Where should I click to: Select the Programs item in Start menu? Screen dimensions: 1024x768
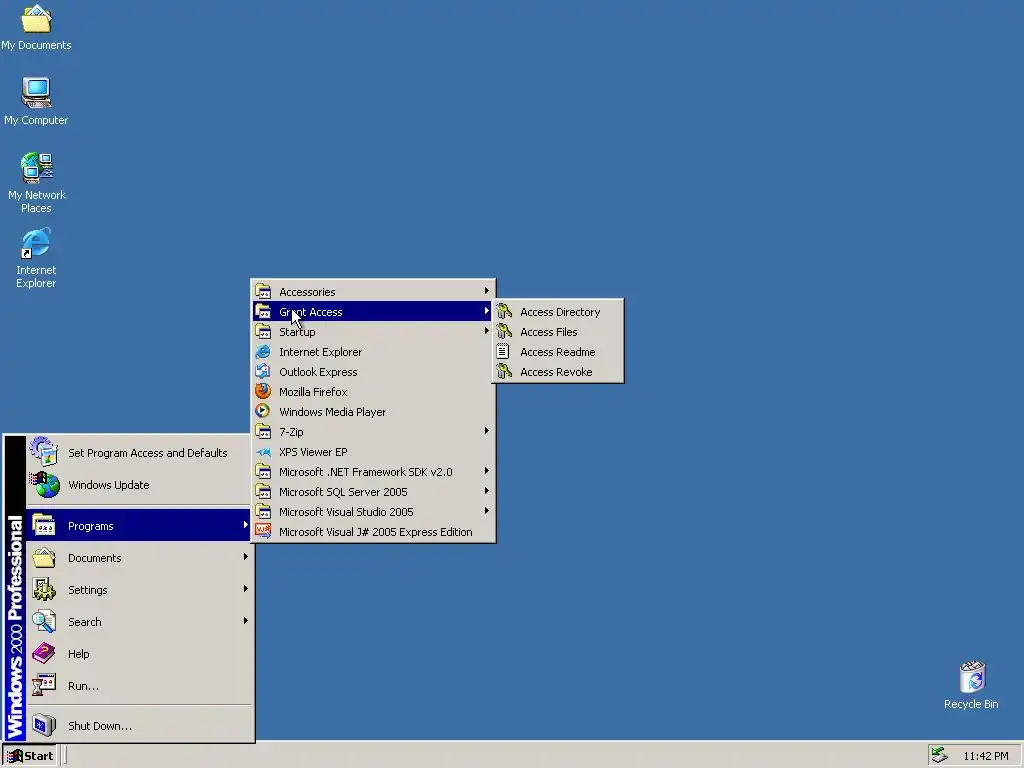(140, 526)
